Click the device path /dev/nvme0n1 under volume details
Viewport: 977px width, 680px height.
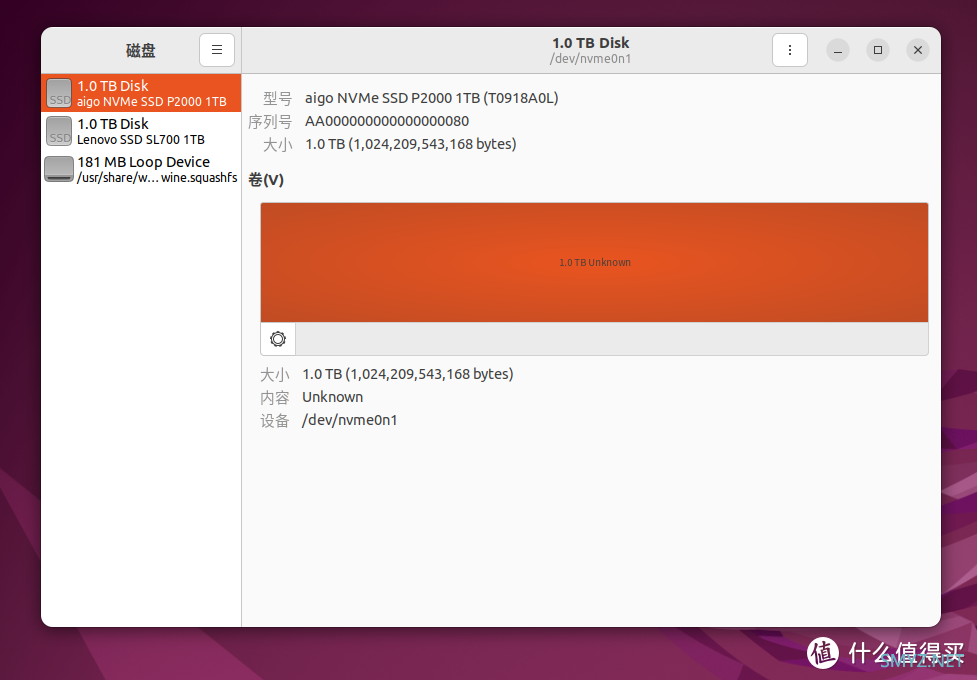(x=350, y=420)
